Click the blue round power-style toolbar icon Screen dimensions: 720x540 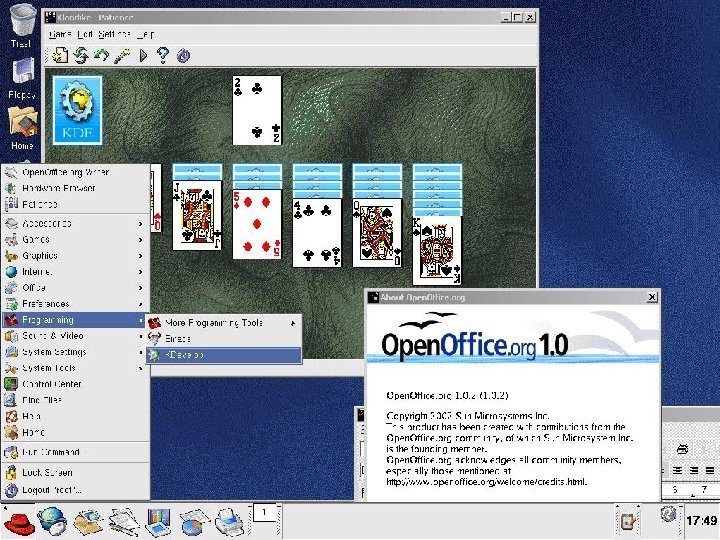pos(183,56)
